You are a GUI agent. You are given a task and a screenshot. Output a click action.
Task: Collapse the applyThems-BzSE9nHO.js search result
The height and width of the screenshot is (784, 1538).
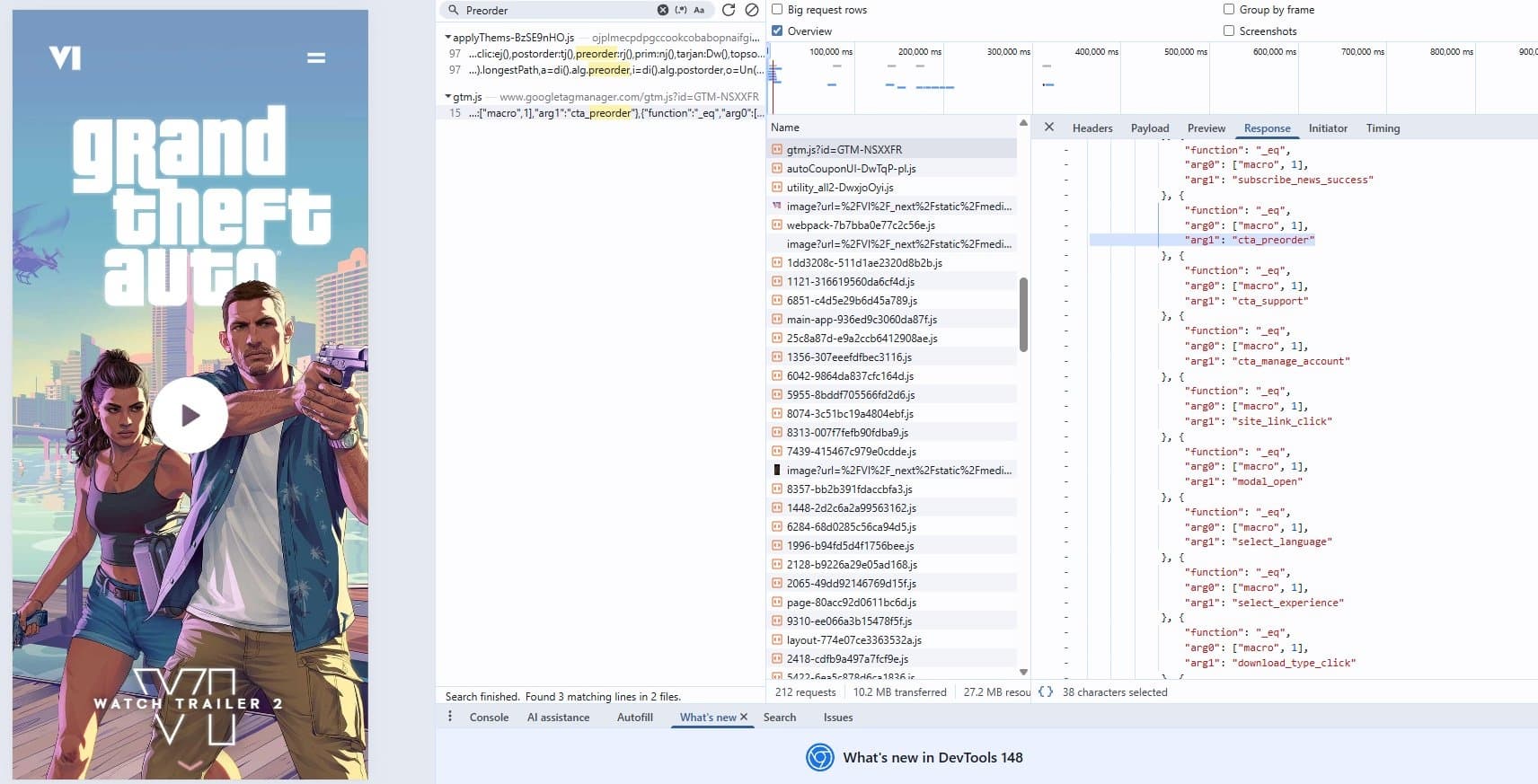(448, 38)
